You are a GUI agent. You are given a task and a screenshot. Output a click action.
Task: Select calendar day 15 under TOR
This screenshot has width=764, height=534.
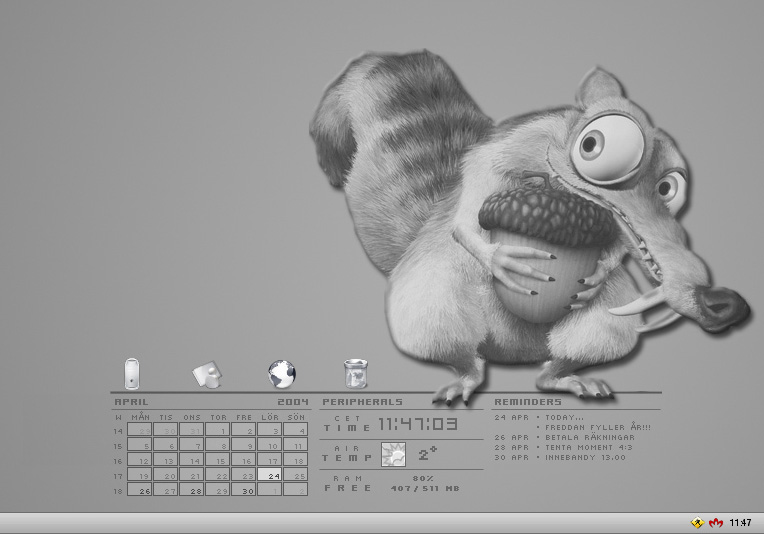point(218,459)
